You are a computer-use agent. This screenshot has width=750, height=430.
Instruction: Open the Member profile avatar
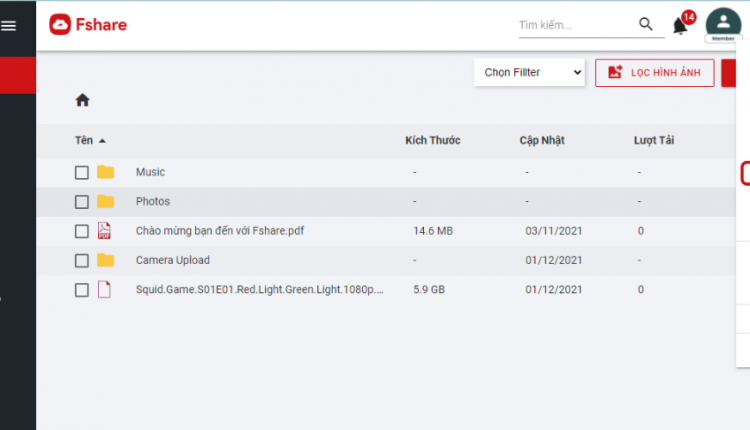click(x=723, y=25)
